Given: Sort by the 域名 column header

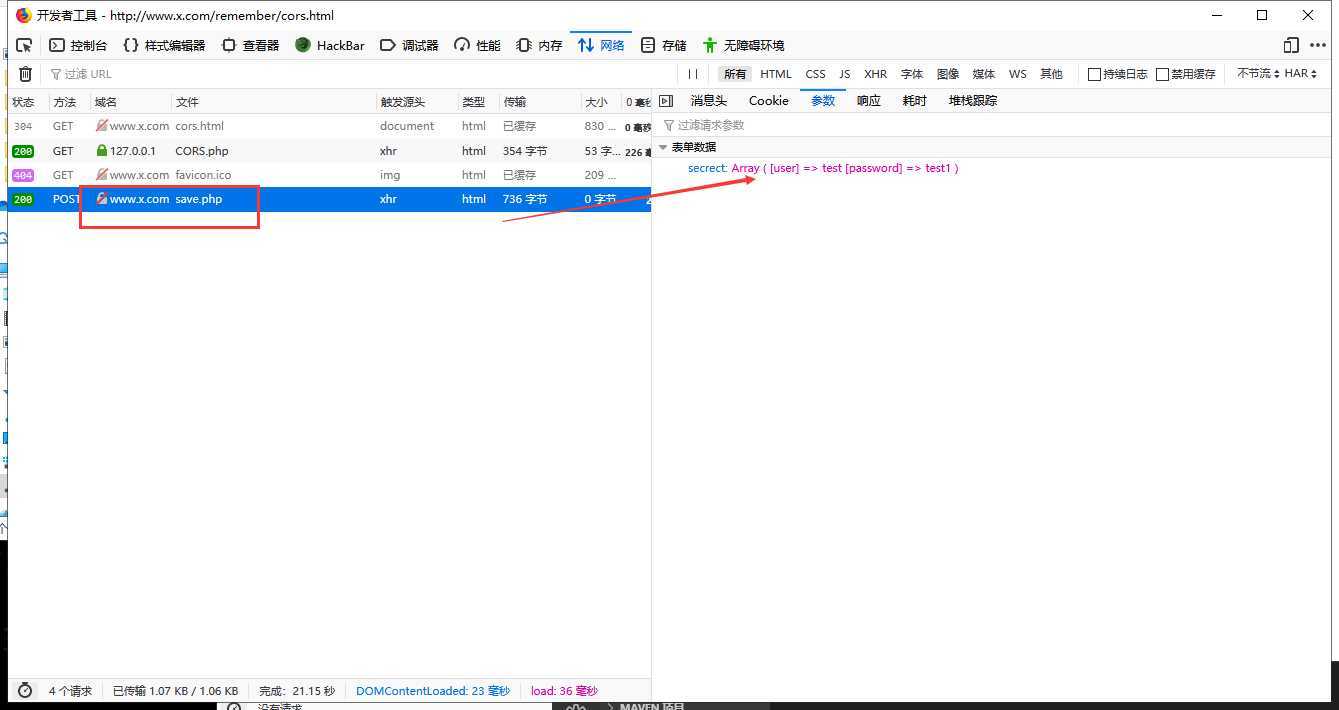Looking at the screenshot, I should pyautogui.click(x=131, y=102).
